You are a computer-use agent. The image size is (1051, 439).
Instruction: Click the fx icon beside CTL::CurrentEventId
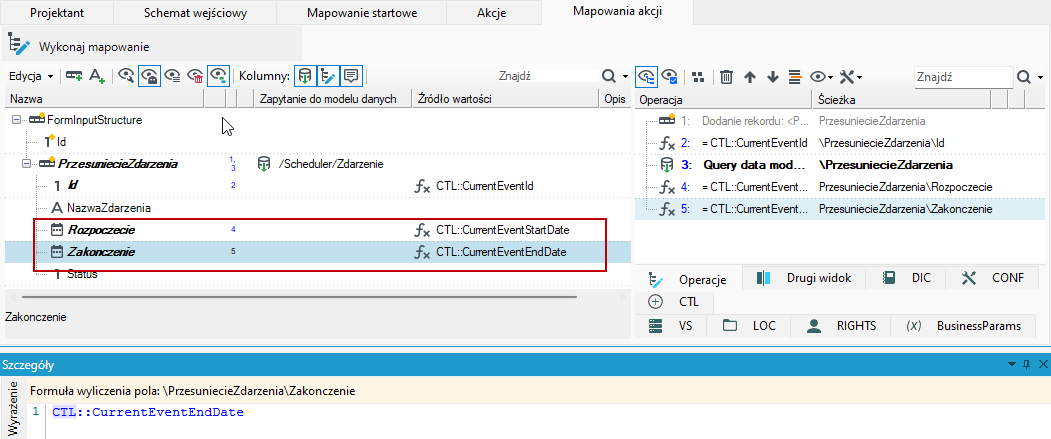pos(422,186)
